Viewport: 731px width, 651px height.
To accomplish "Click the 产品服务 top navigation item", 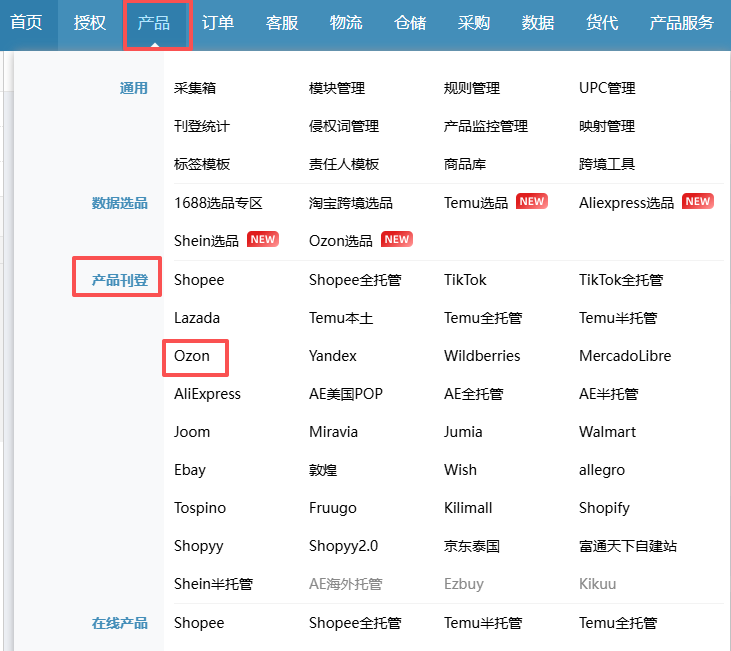I will coord(681,23).
